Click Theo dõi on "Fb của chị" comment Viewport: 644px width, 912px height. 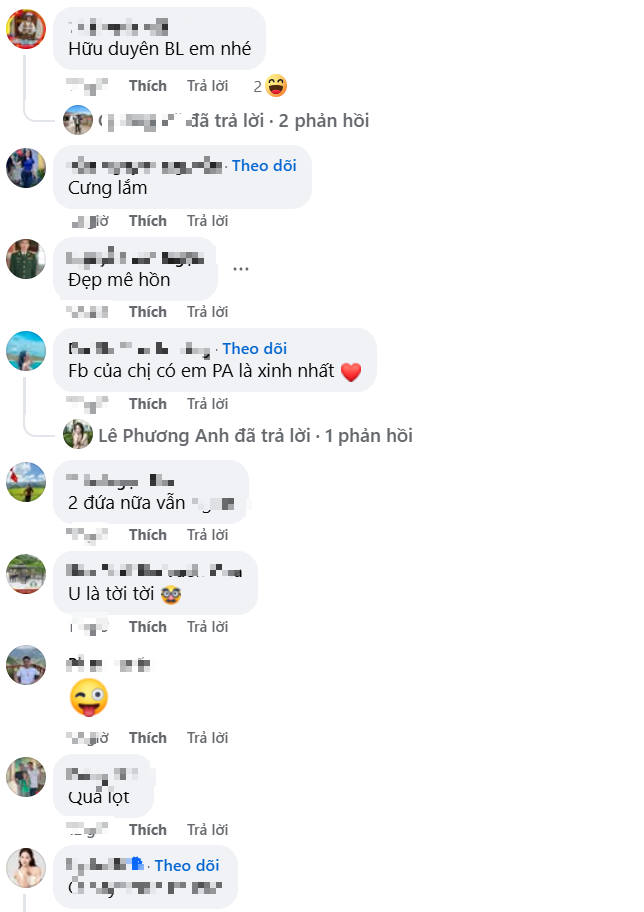[255, 348]
